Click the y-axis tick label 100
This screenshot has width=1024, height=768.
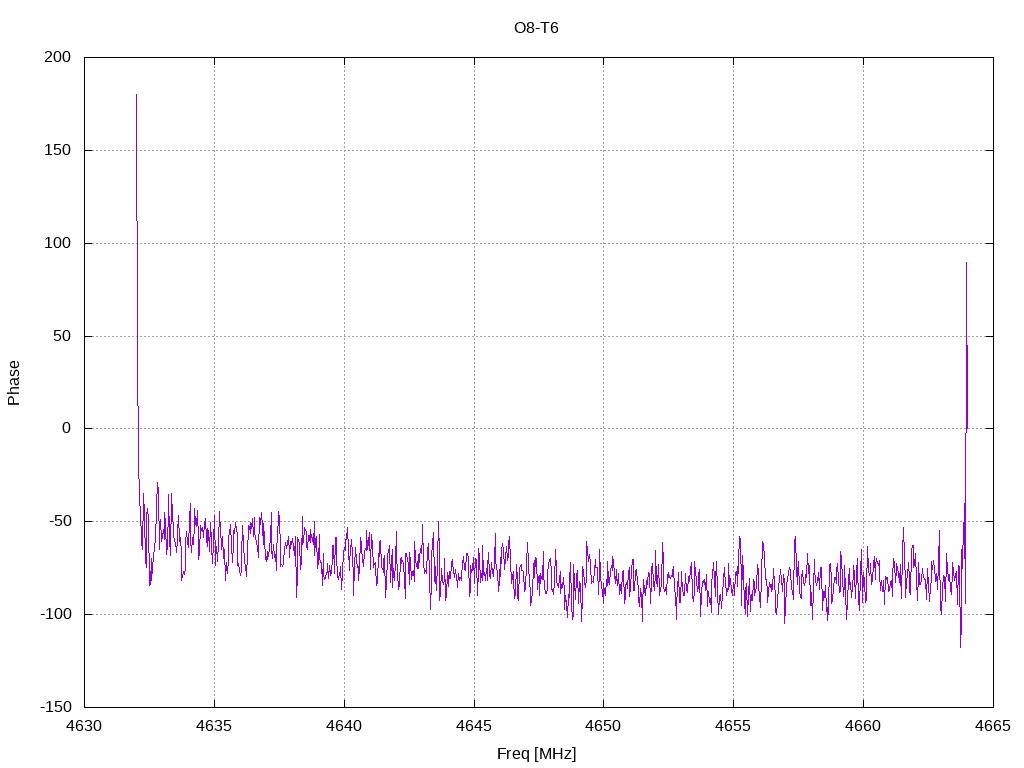tap(57, 243)
